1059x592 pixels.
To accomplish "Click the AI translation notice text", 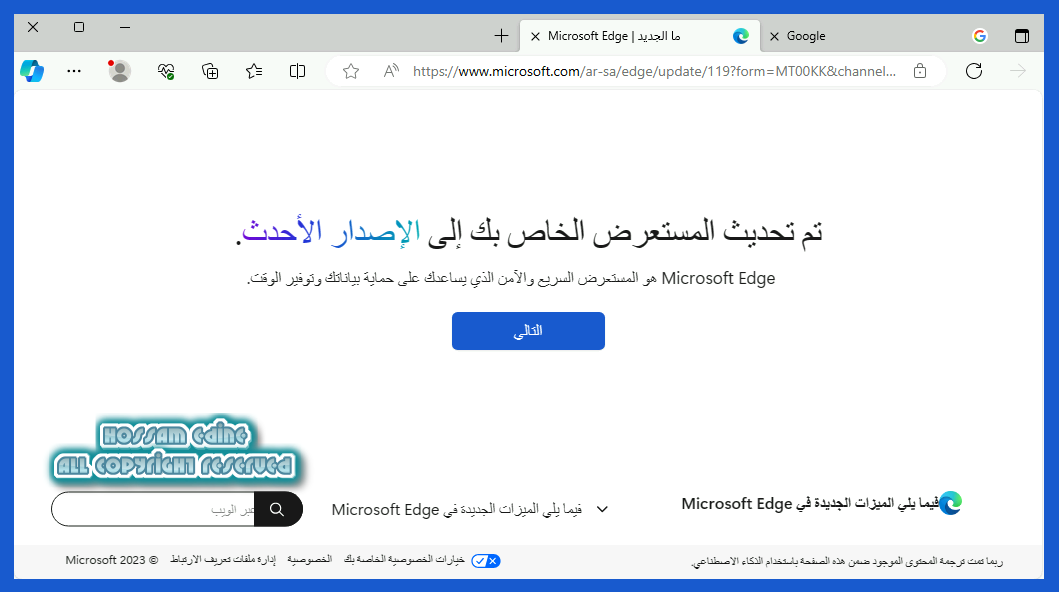I will (x=847, y=561).
